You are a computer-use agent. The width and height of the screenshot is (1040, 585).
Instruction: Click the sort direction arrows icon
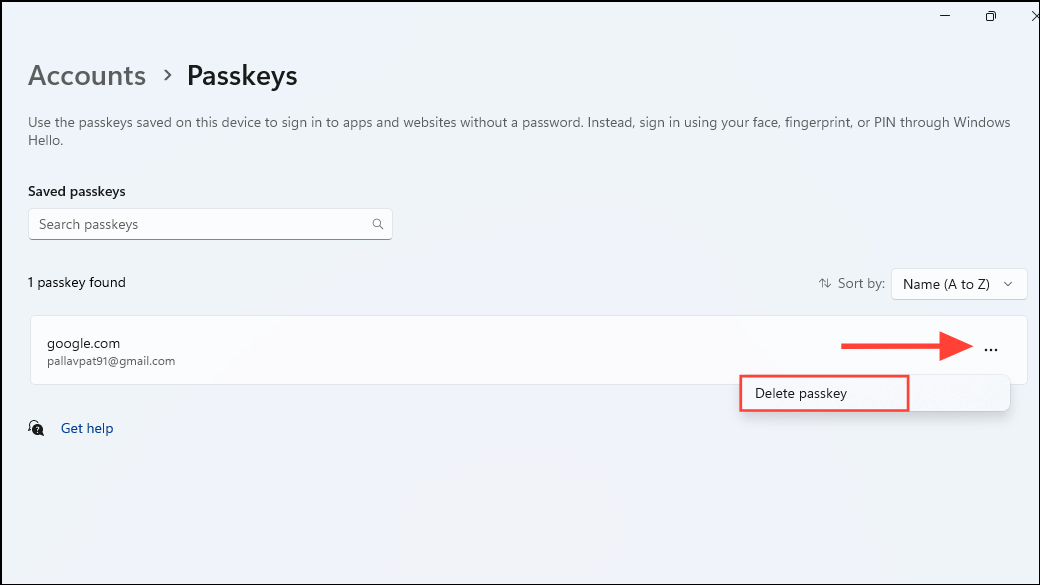point(823,283)
